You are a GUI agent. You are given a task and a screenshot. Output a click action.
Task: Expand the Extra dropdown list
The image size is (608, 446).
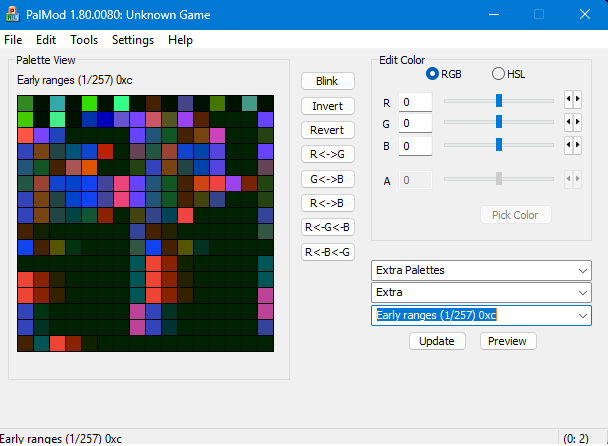click(481, 292)
